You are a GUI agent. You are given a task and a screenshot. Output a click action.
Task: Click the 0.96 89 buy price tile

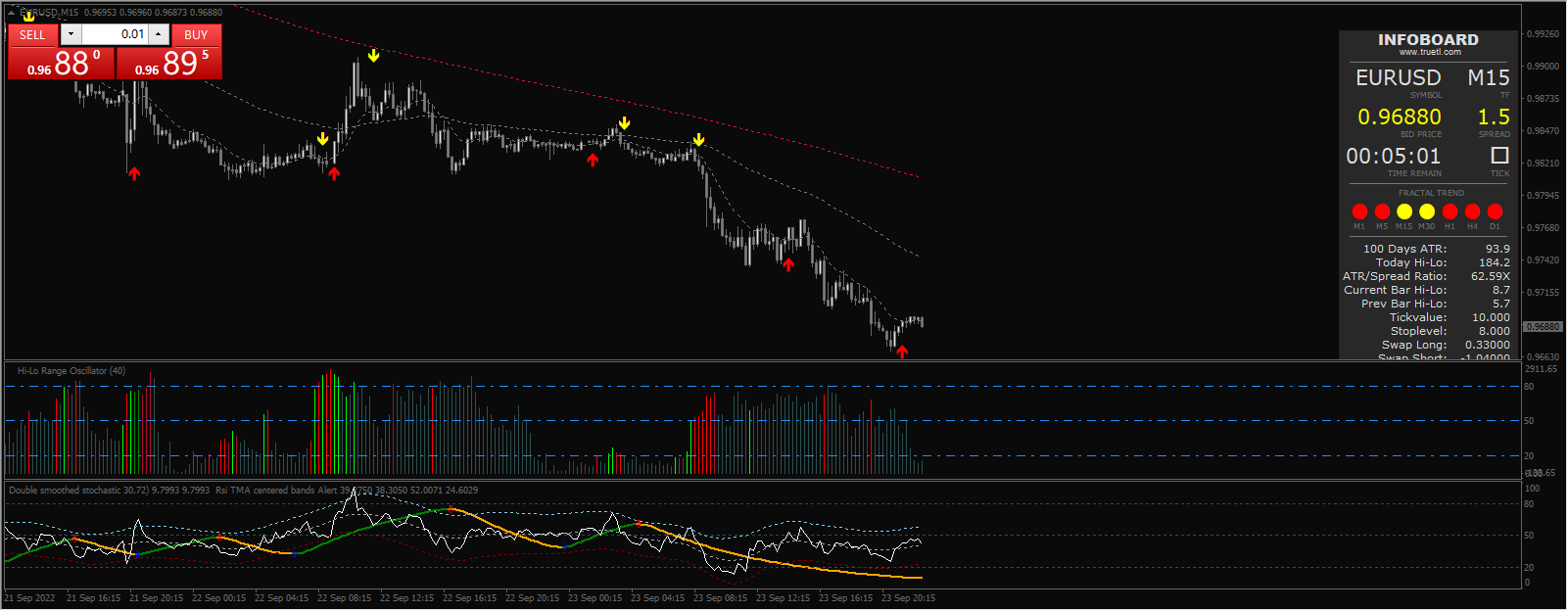click(x=169, y=63)
